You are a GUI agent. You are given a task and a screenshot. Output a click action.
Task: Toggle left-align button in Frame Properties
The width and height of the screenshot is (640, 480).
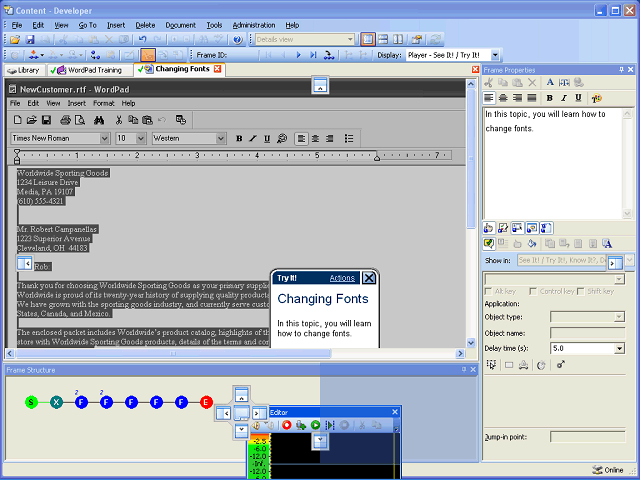(x=489, y=98)
